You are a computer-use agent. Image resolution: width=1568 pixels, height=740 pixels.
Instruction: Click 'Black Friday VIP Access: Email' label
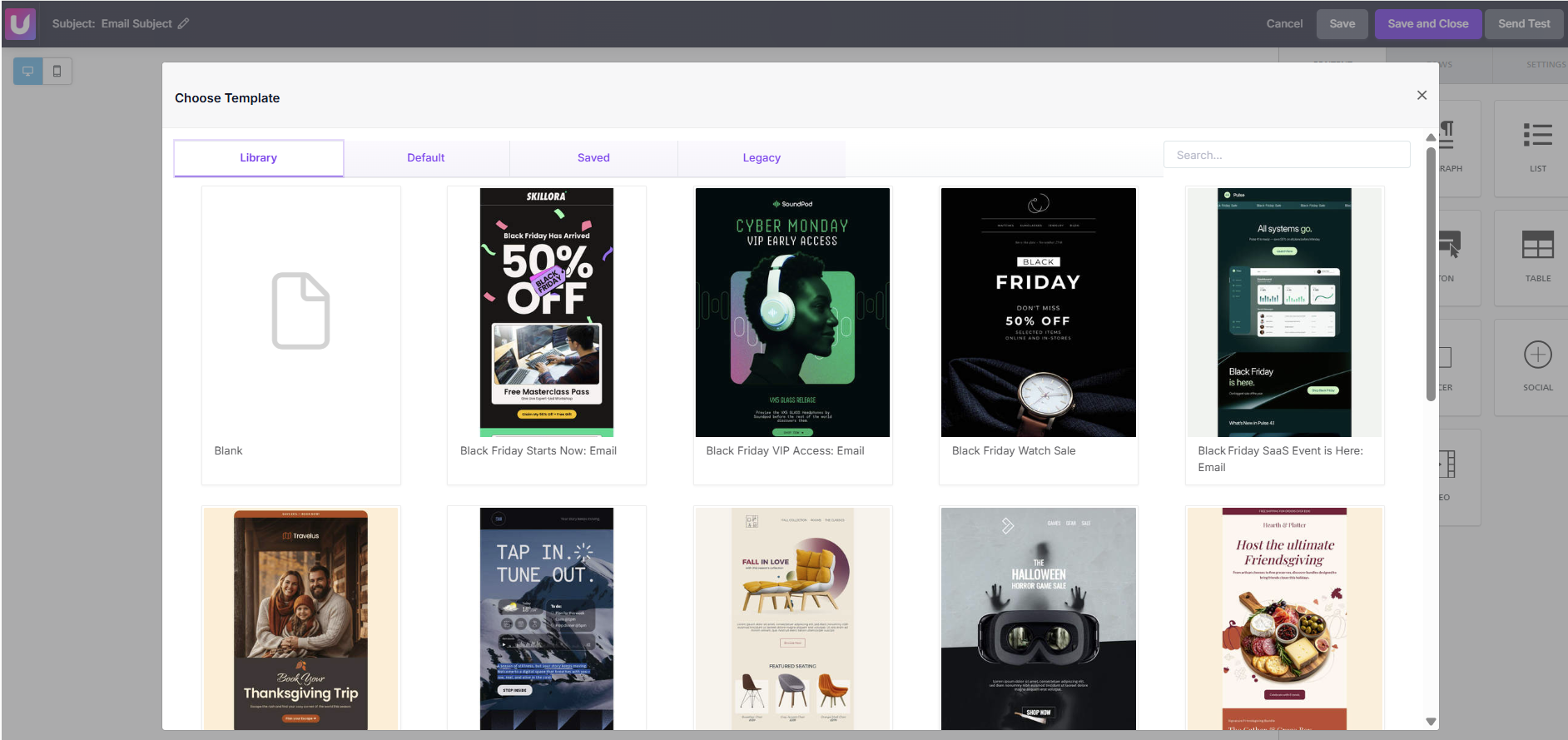[785, 450]
